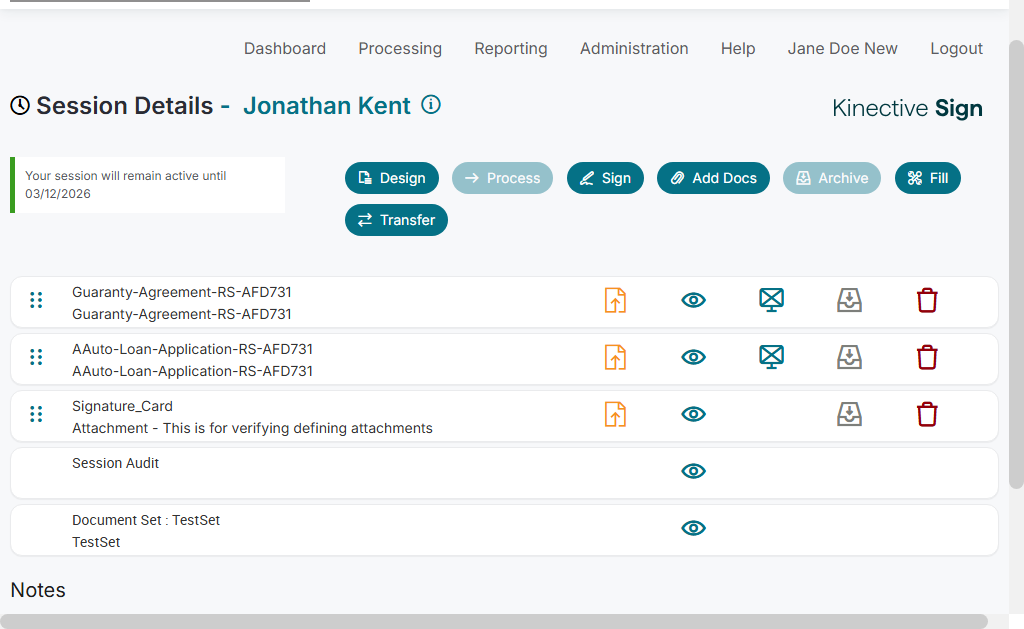Open the Jane Doe New user menu
The height and width of the screenshot is (629, 1024).
tap(842, 48)
